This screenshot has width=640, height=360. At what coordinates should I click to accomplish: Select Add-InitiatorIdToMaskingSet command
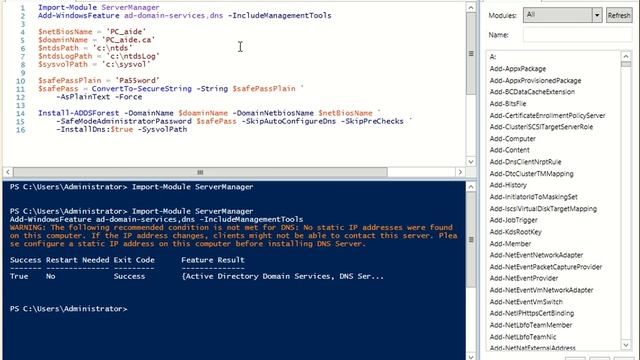(533, 197)
